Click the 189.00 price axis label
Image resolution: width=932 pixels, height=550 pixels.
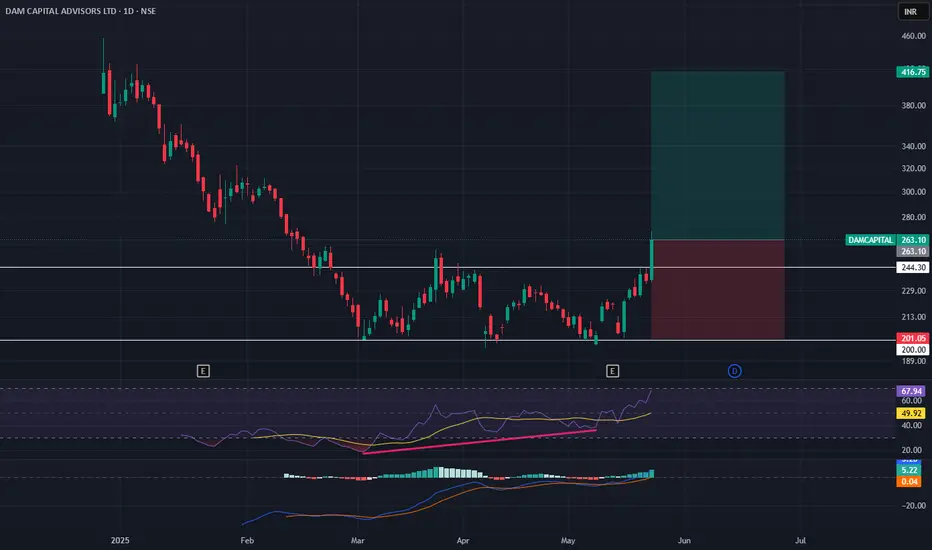[914, 361]
